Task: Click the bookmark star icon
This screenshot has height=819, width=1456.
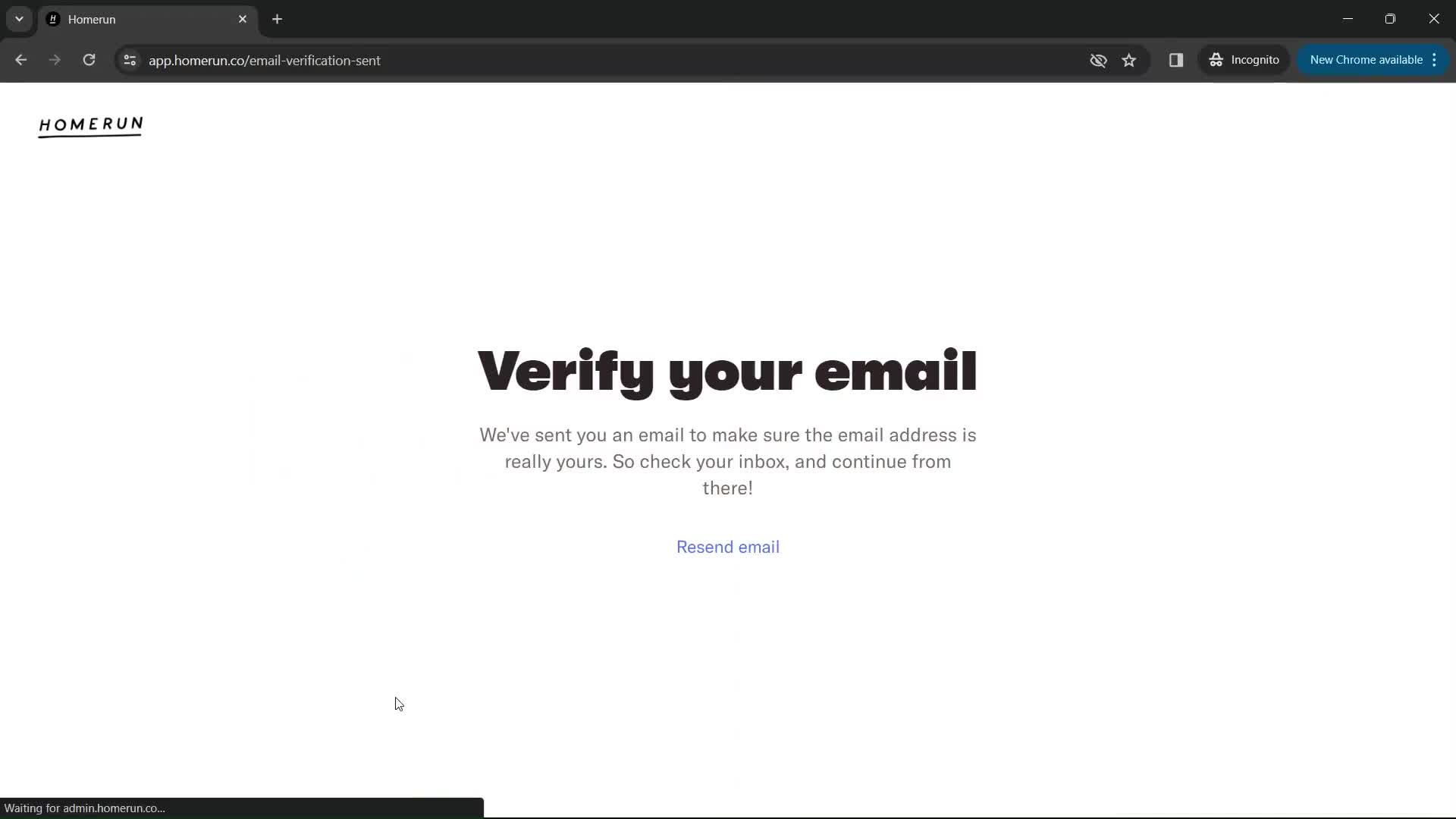Action: click(x=1128, y=60)
